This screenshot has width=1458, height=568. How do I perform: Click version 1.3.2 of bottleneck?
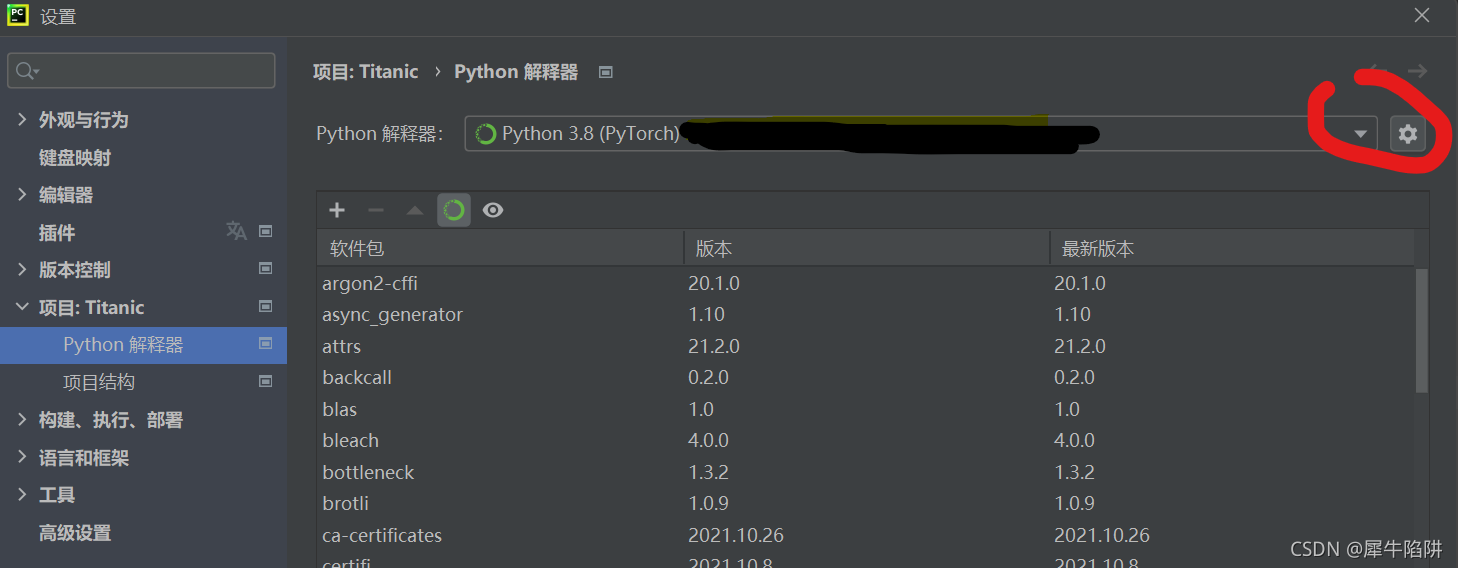click(709, 472)
